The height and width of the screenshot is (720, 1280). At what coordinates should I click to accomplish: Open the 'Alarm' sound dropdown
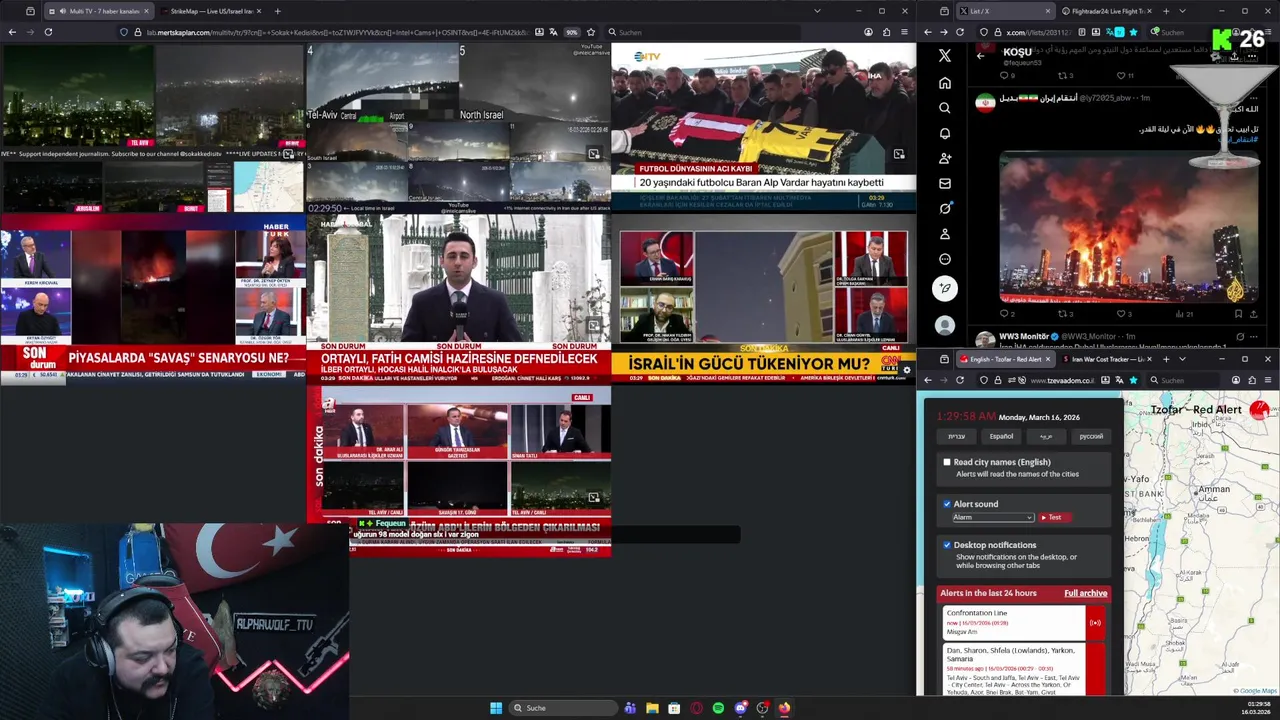992,517
